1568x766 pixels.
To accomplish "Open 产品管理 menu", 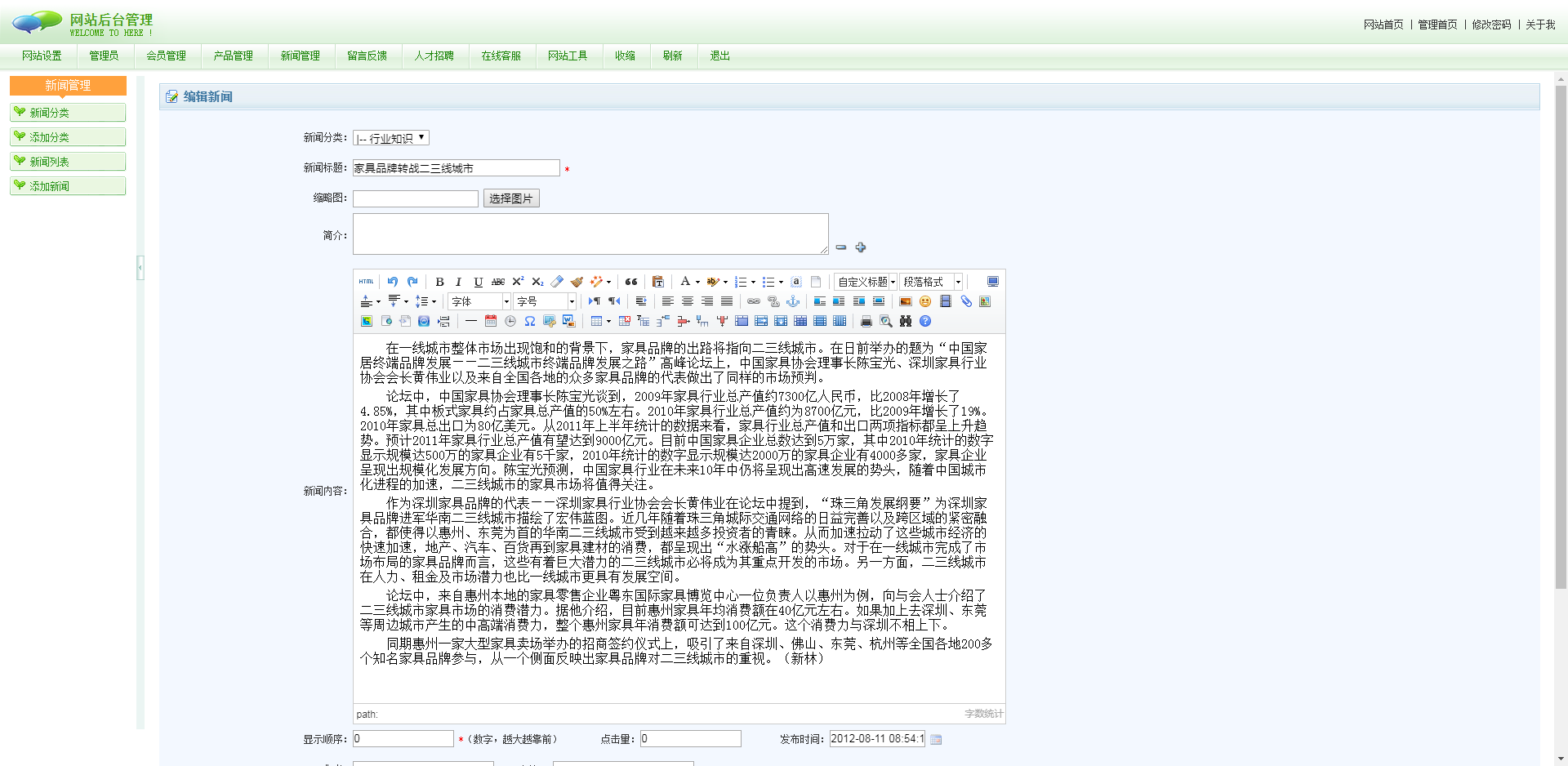I will 233,56.
